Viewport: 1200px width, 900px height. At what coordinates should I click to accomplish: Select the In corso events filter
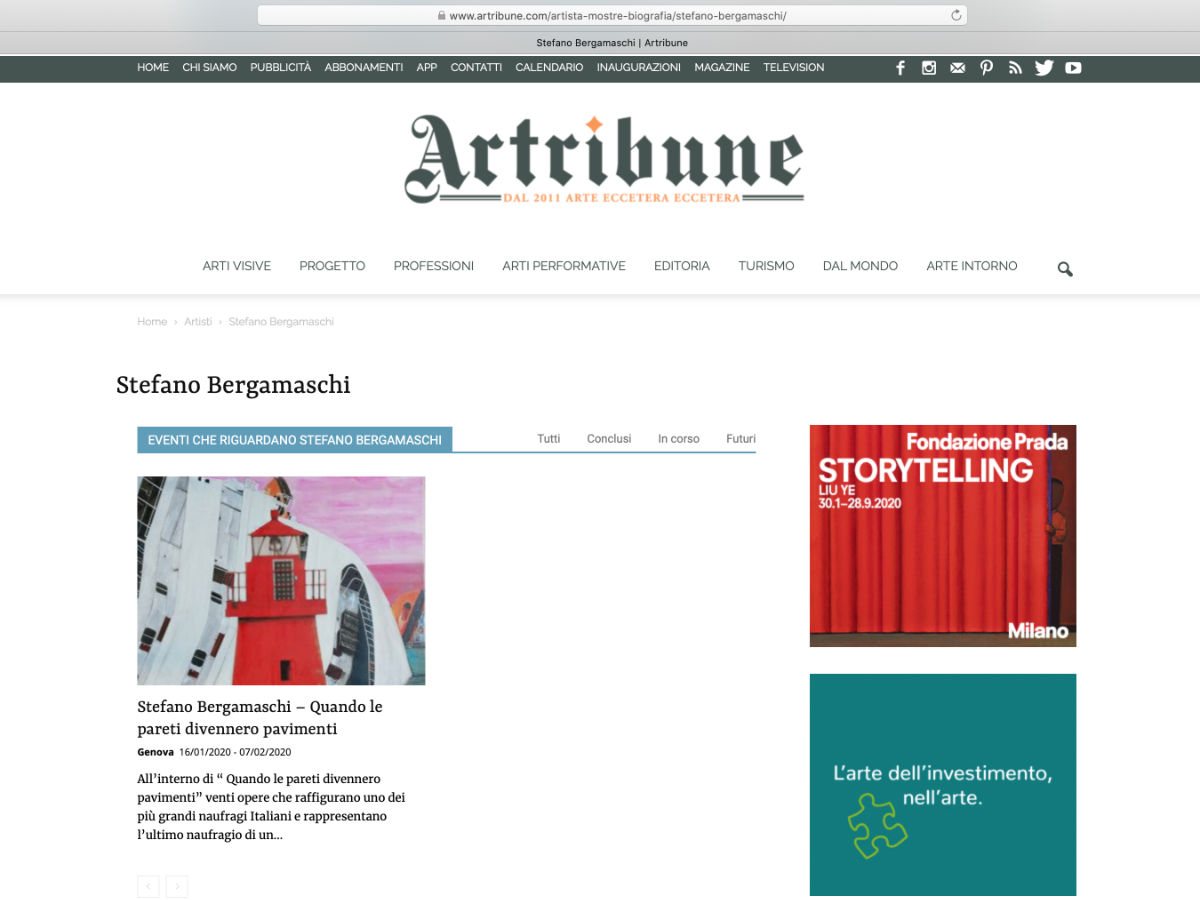coord(679,439)
